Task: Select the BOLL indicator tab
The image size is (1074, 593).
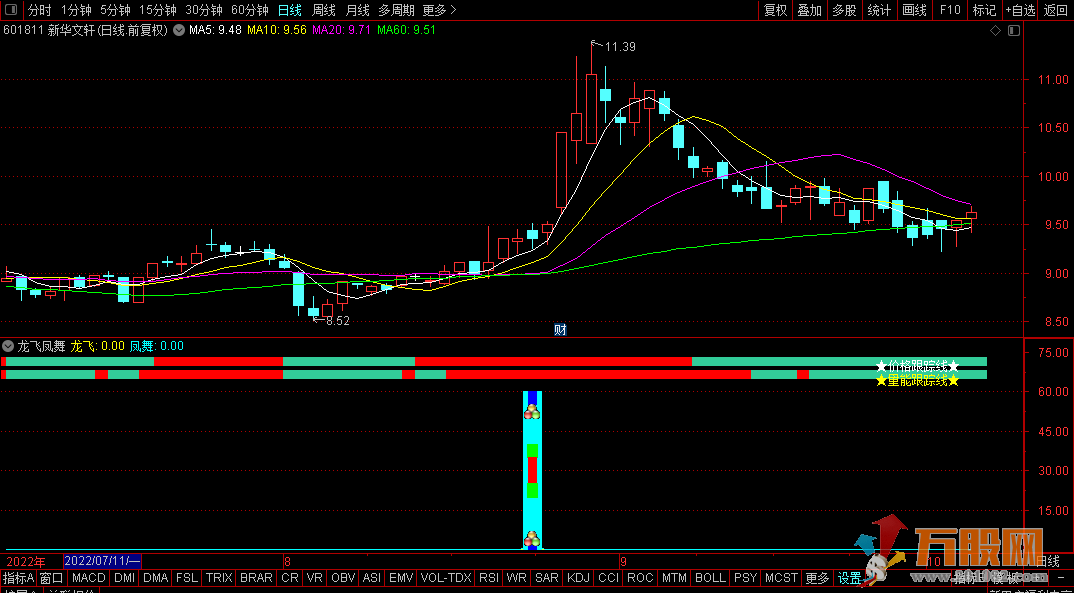Action: 711,578
